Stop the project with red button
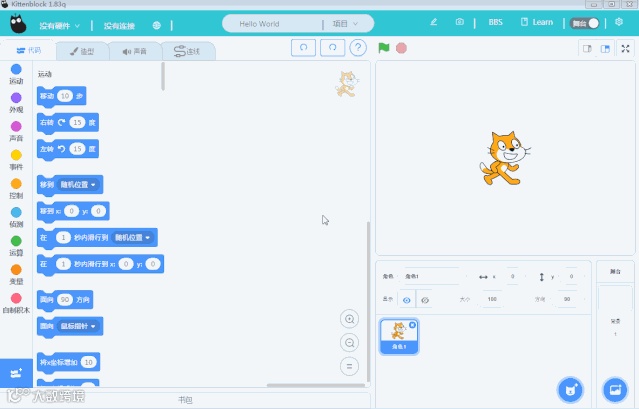The width and height of the screenshot is (639, 409). (401, 48)
